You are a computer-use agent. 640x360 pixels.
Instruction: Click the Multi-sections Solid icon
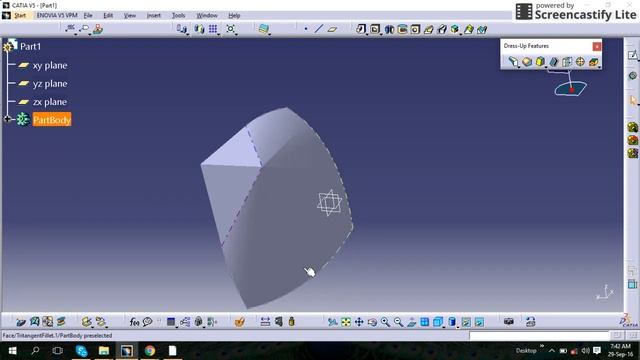[x=469, y=29]
